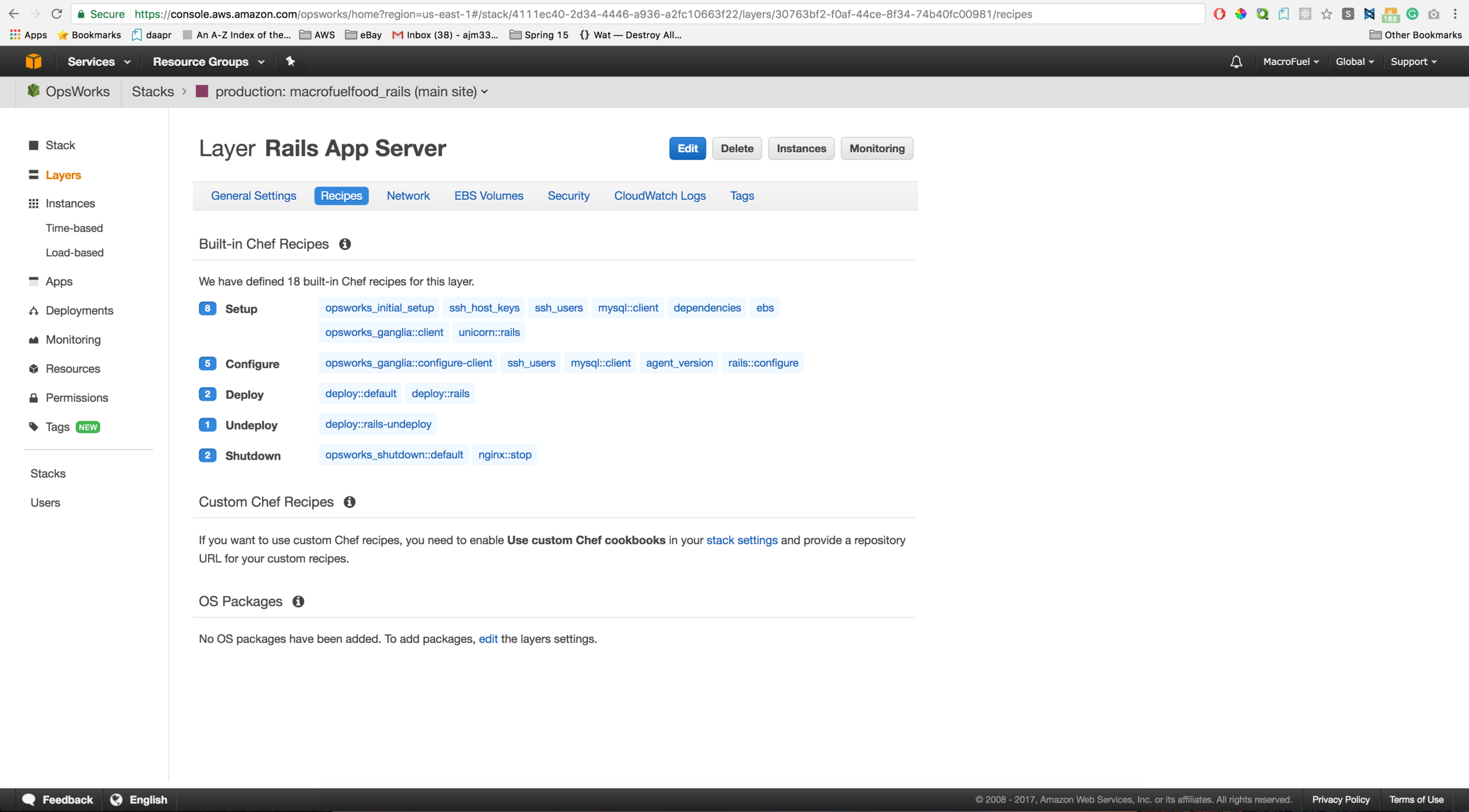Click the Tags sidebar icon
1469x812 pixels.
click(x=33, y=426)
